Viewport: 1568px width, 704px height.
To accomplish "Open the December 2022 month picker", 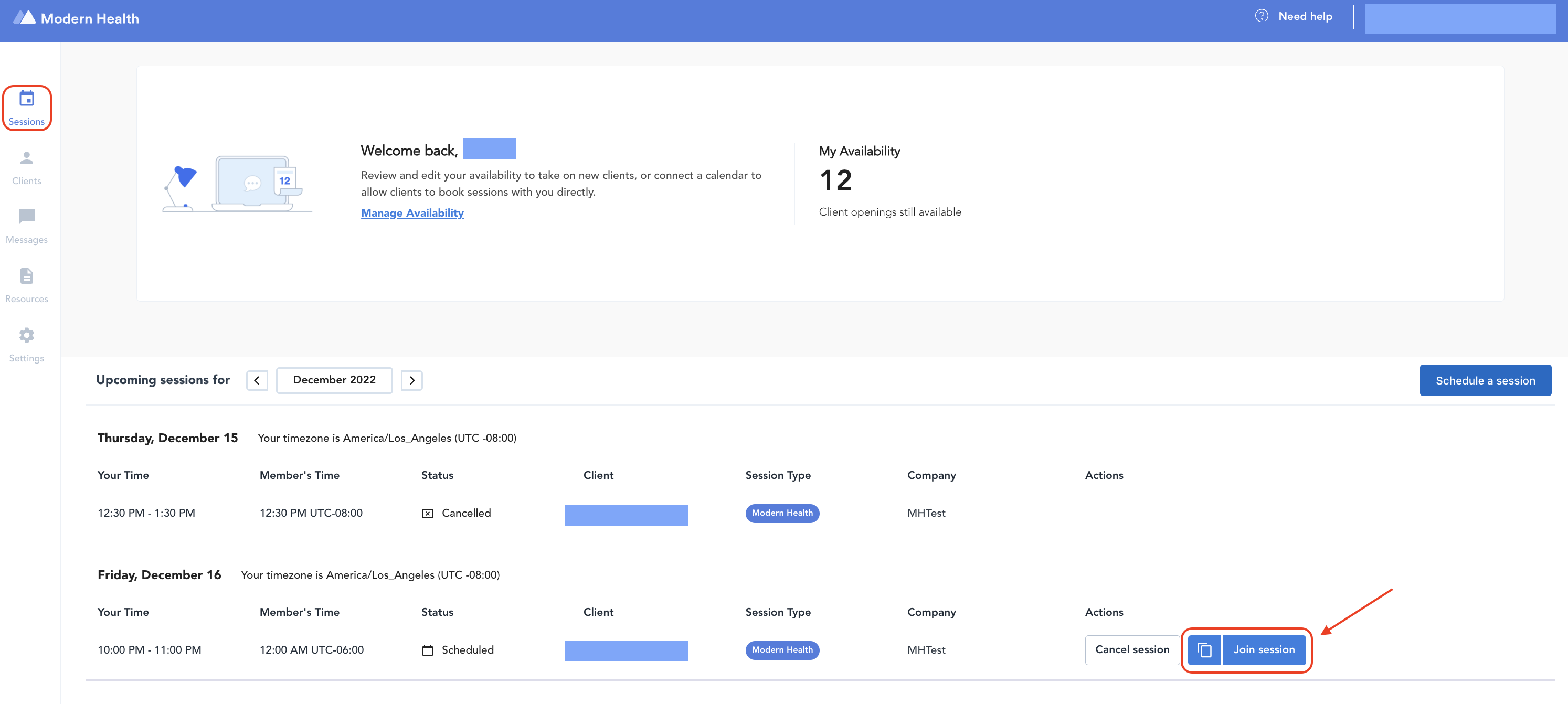I will tap(334, 380).
